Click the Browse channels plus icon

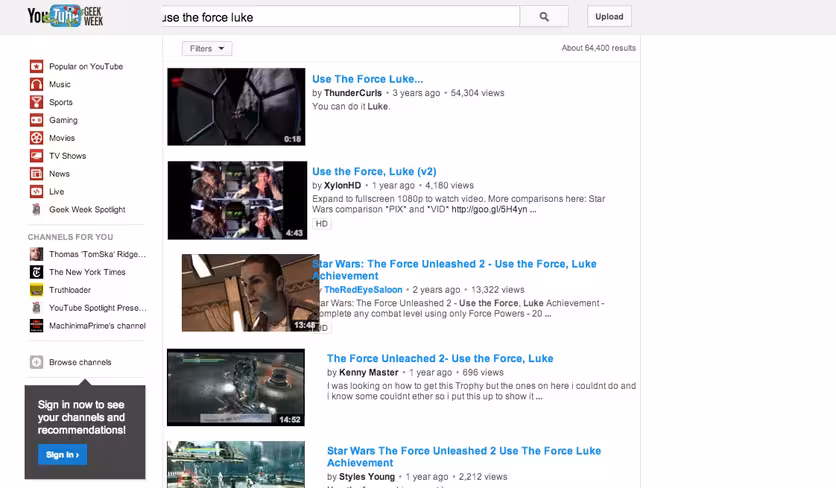[36, 362]
